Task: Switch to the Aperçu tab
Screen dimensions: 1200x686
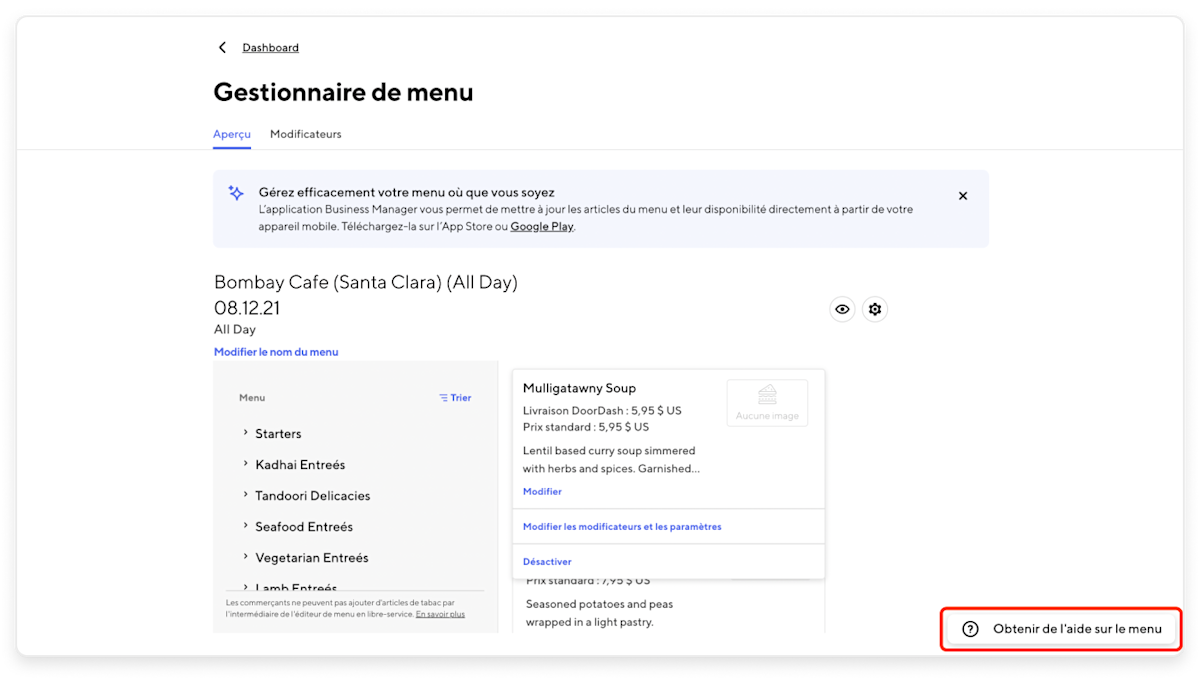Action: (x=232, y=134)
